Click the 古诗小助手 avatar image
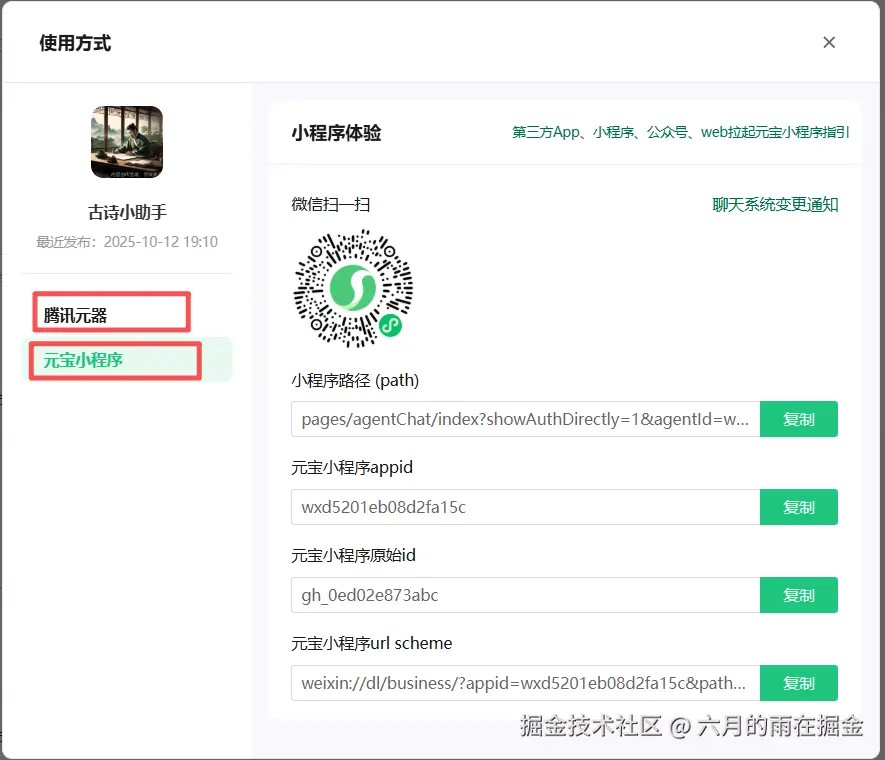This screenshot has width=885, height=760. pos(127,142)
